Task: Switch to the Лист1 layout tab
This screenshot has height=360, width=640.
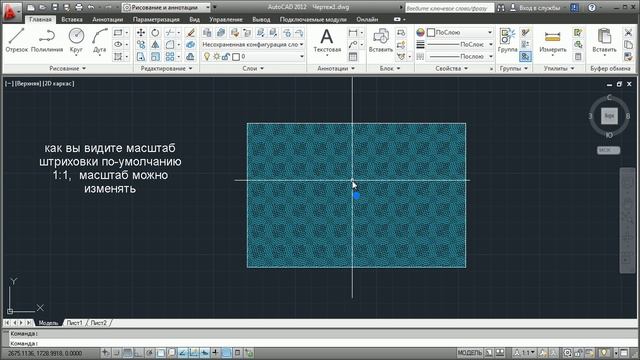Action: coord(74,323)
